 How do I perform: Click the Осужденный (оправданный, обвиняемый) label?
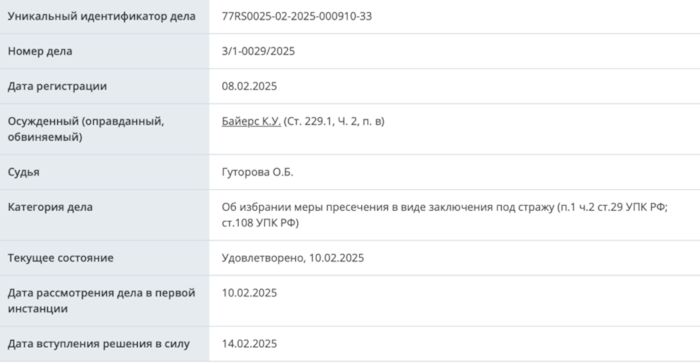point(86,129)
